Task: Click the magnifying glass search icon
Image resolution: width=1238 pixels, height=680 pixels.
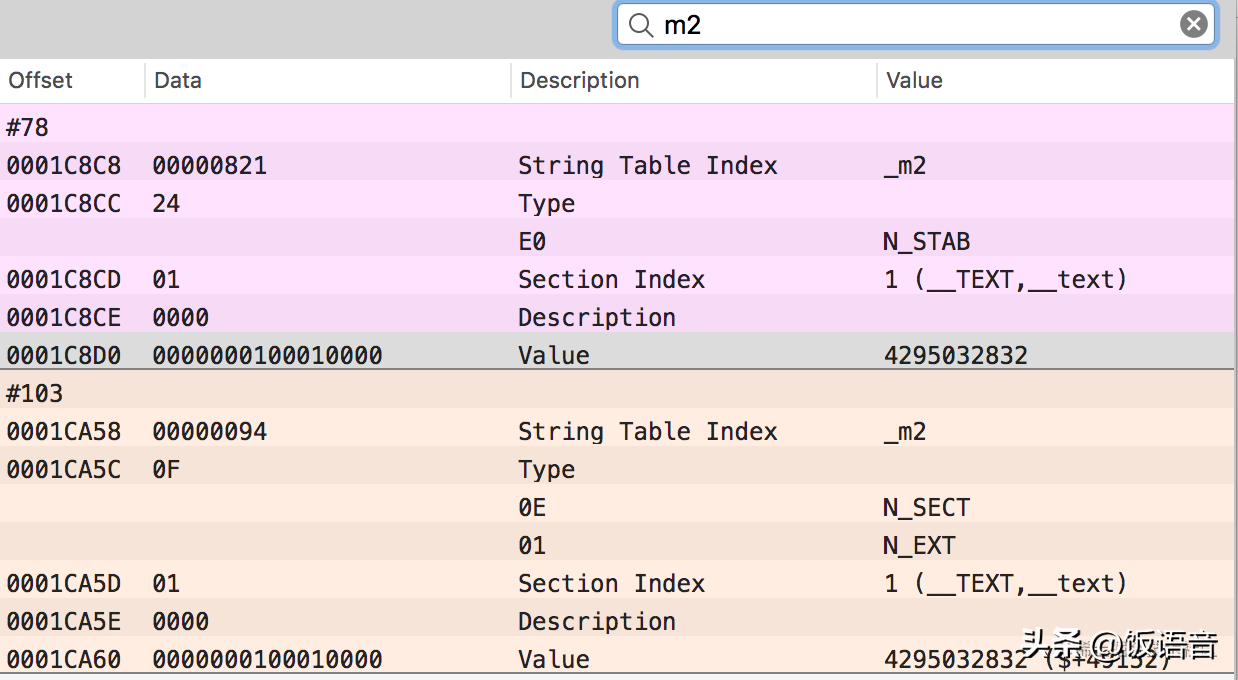Action: pyautogui.click(x=640, y=25)
